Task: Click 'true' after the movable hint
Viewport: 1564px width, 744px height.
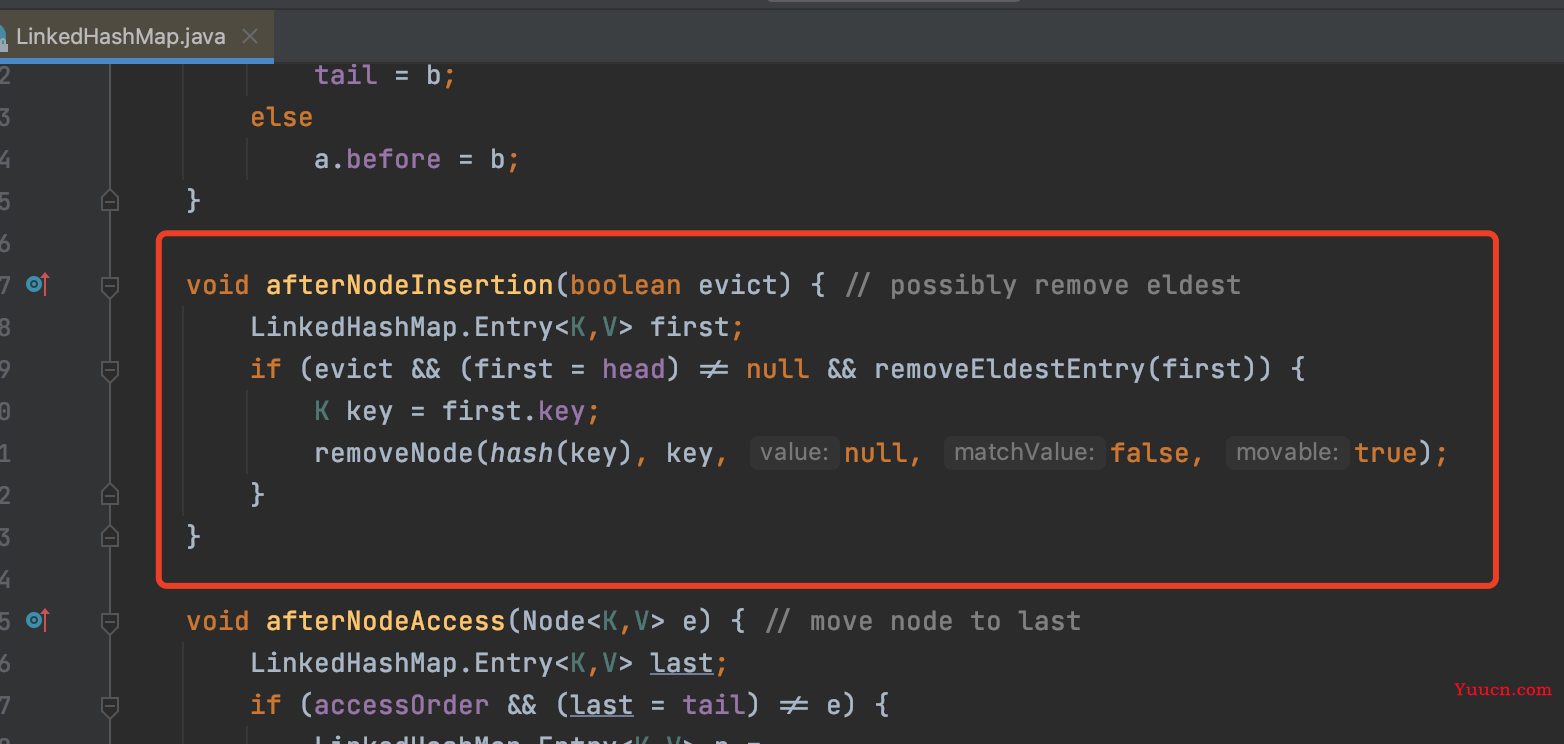Action: 1386,453
